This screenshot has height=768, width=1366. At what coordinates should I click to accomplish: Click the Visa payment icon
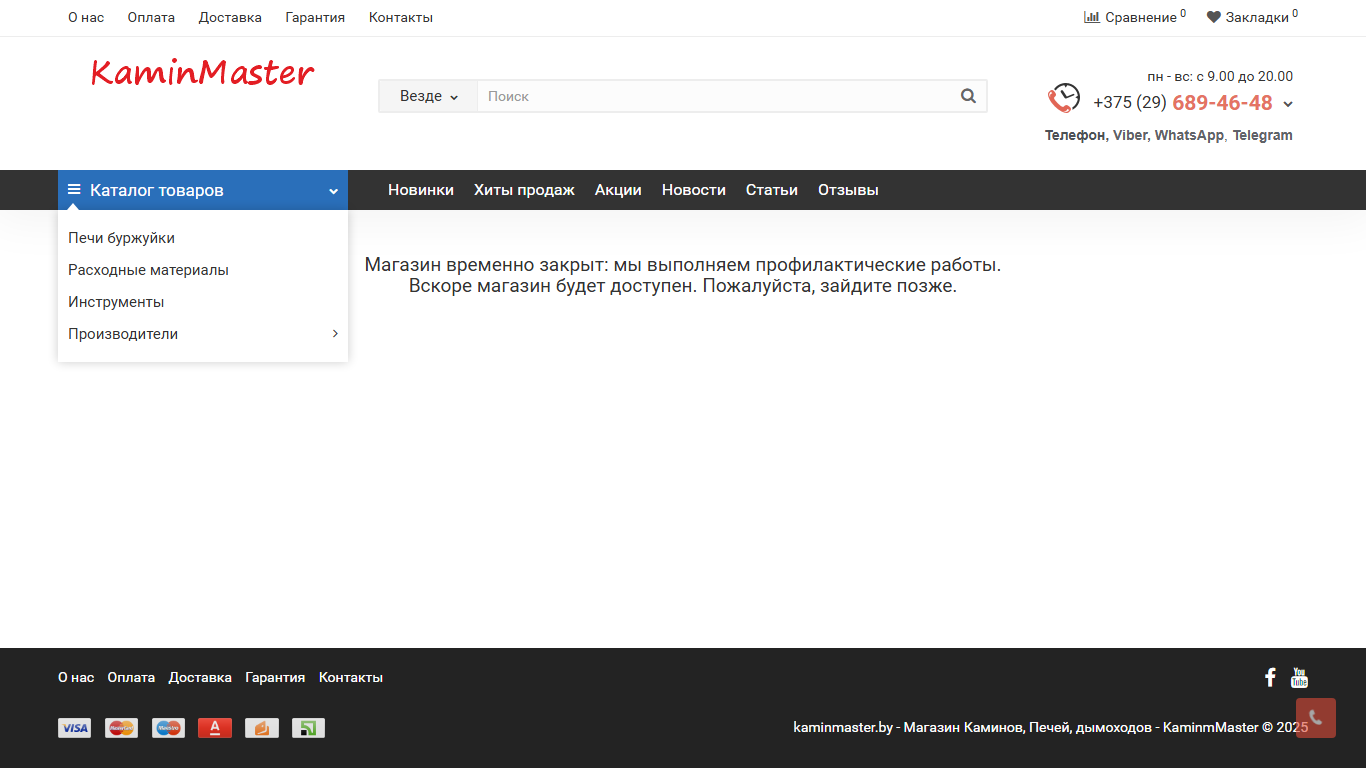click(74, 728)
